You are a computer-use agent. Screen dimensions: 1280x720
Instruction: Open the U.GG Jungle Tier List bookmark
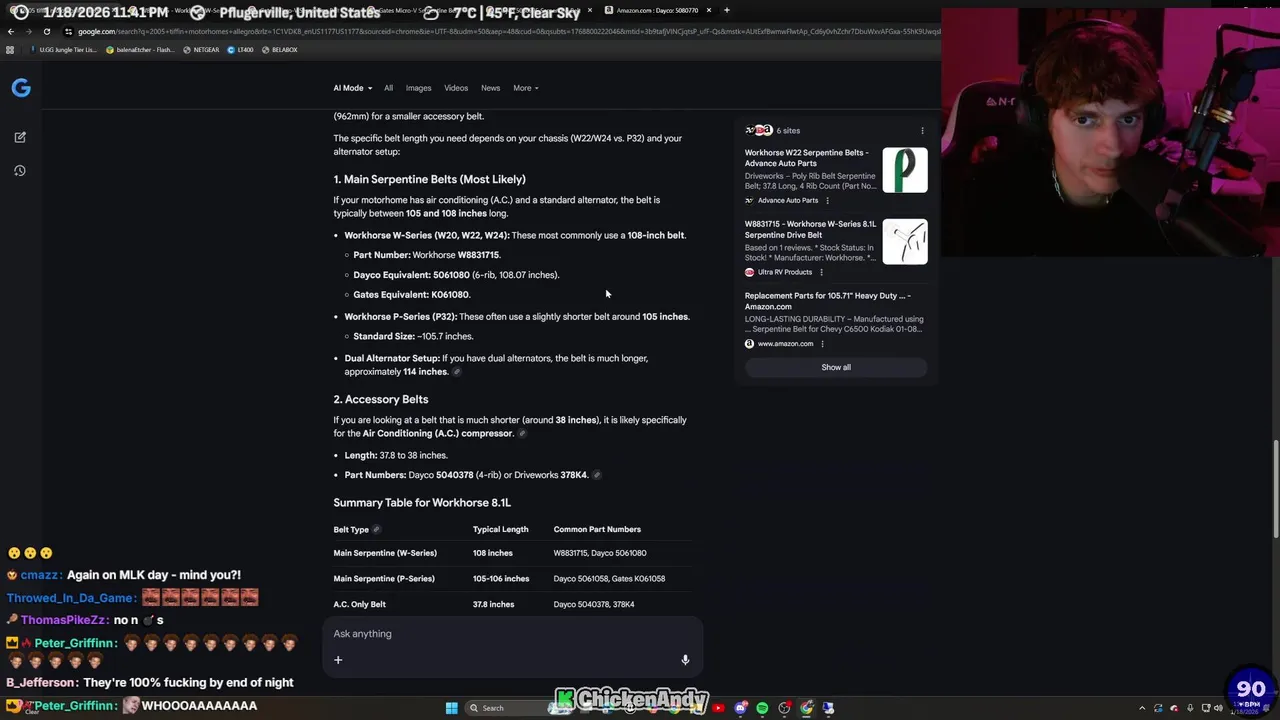click(62, 50)
